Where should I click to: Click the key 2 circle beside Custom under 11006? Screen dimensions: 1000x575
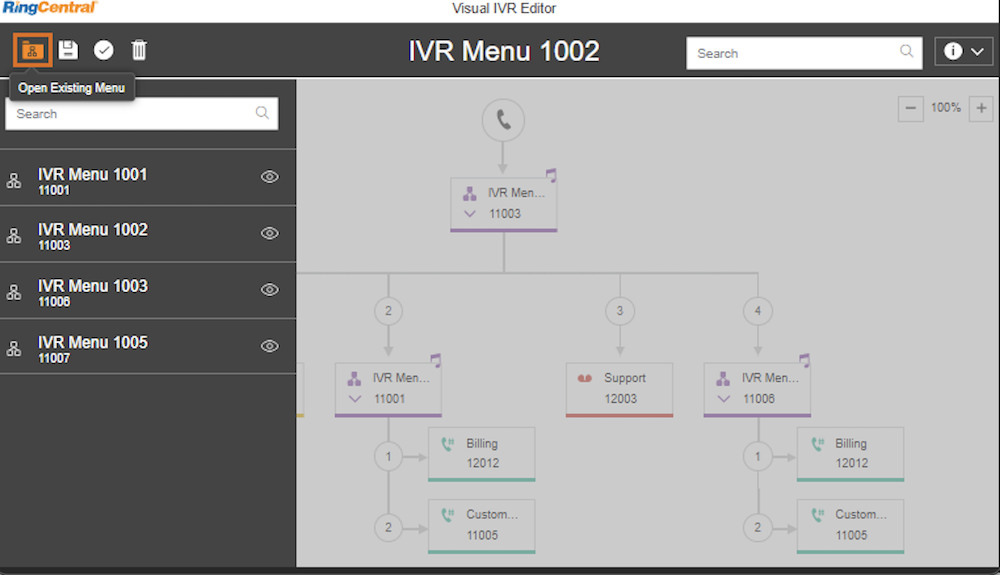[x=758, y=528]
